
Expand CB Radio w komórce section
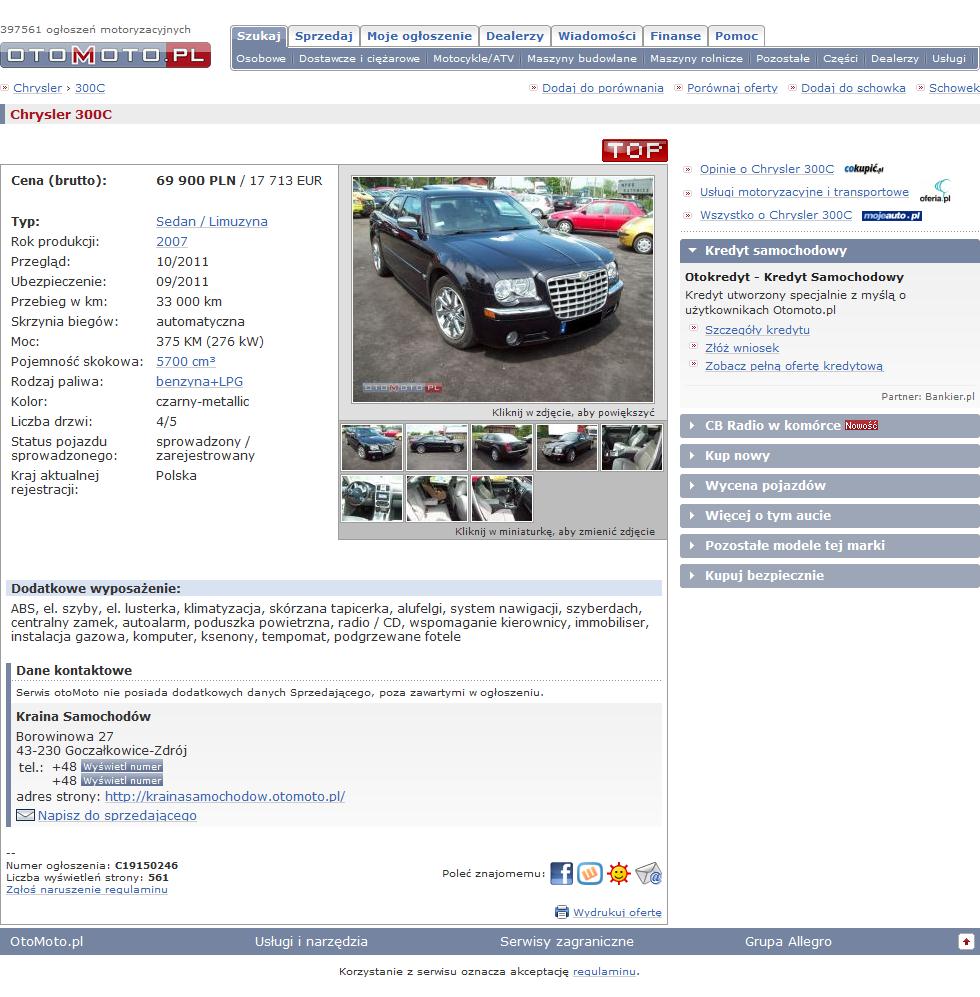click(x=830, y=425)
